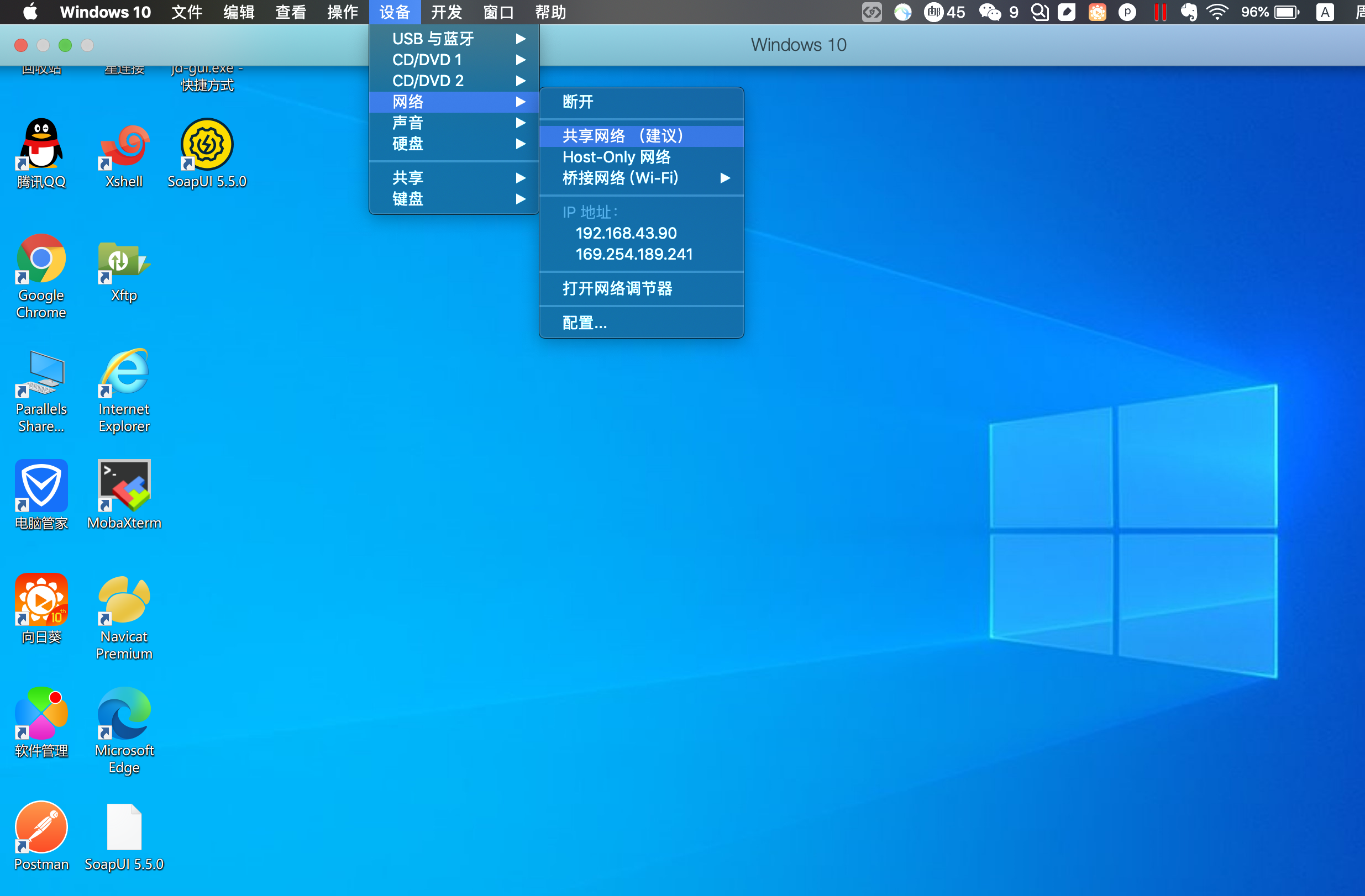Open the circled P menu bar icon
This screenshot has width=1365, height=896.
coord(1127,12)
